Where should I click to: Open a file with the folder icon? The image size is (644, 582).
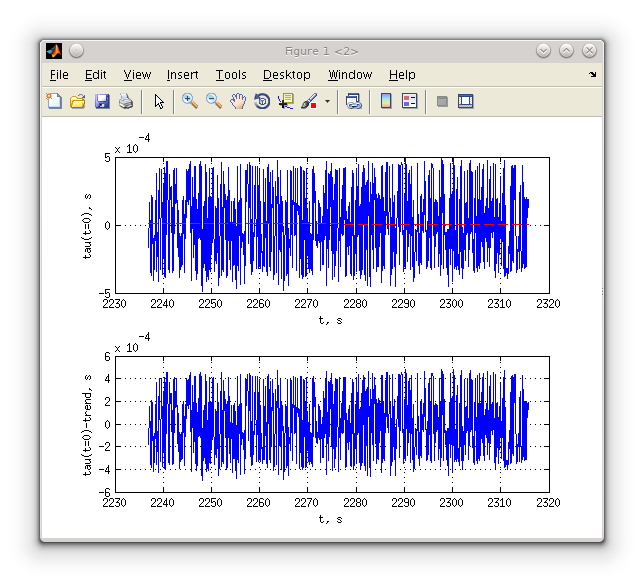click(78, 101)
